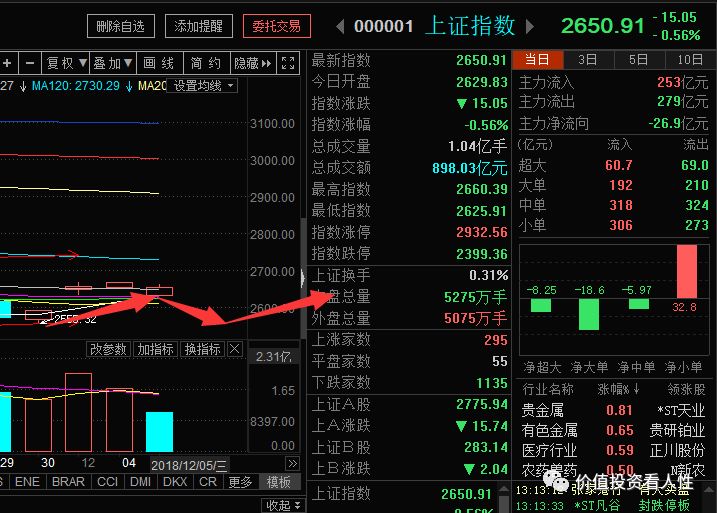Click 医疗行业 industry row
This screenshot has width=717, height=513.
pos(614,450)
